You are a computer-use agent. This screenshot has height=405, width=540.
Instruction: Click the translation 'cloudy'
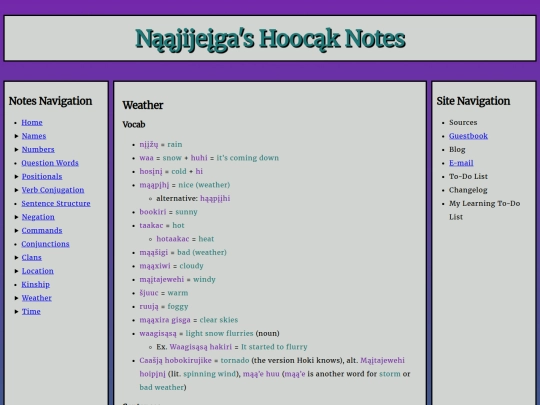(x=191, y=266)
